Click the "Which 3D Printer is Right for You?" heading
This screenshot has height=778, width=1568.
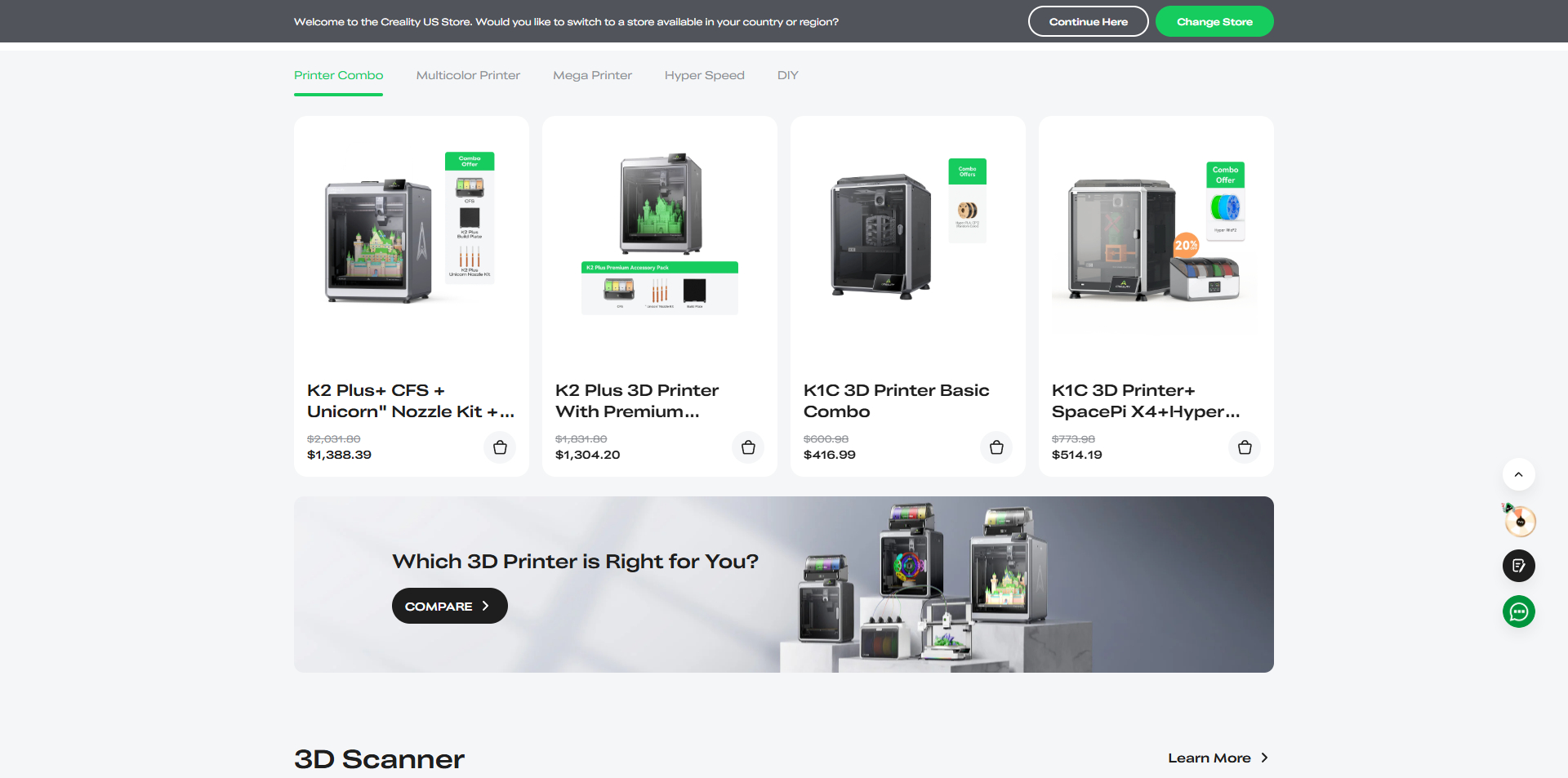pos(575,562)
